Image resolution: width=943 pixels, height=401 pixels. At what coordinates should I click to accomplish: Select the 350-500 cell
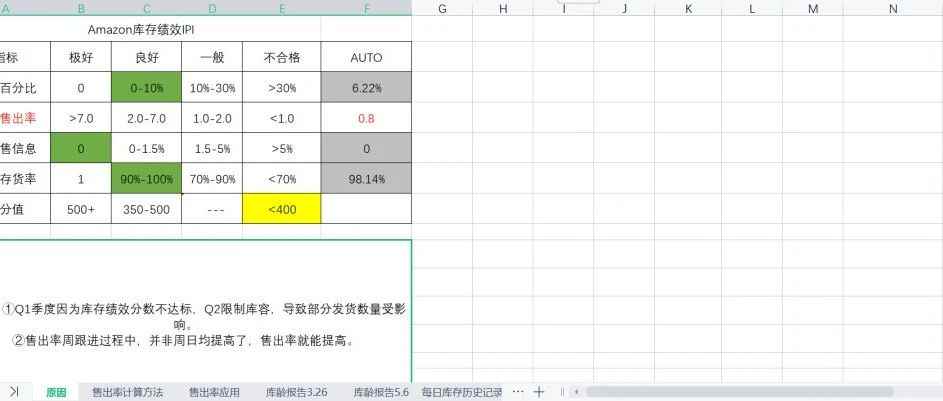[146, 209]
